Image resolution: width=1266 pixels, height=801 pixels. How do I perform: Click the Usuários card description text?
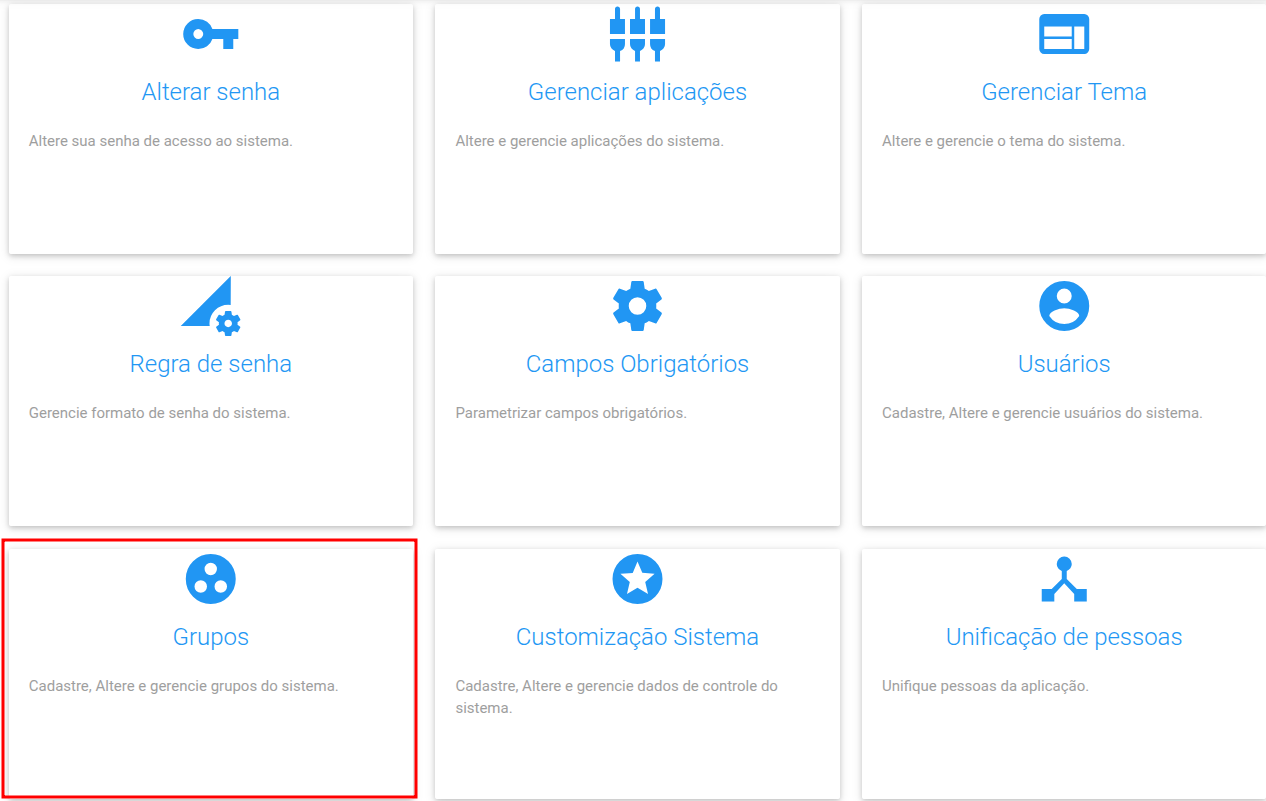[x=1064, y=411]
